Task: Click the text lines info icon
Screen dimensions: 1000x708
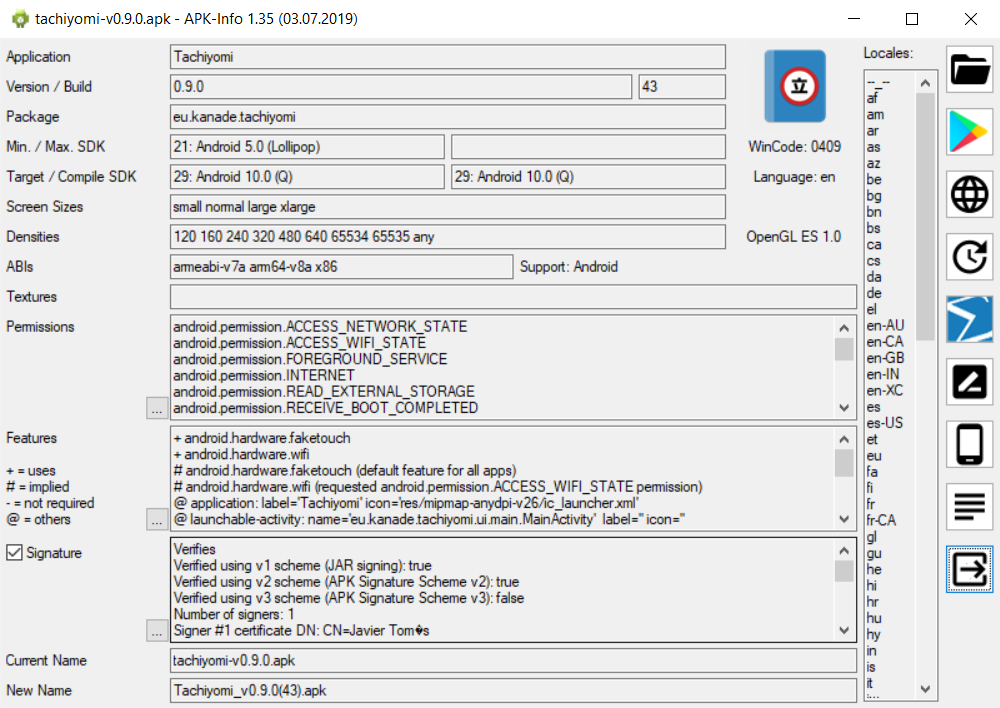Action: 969,506
